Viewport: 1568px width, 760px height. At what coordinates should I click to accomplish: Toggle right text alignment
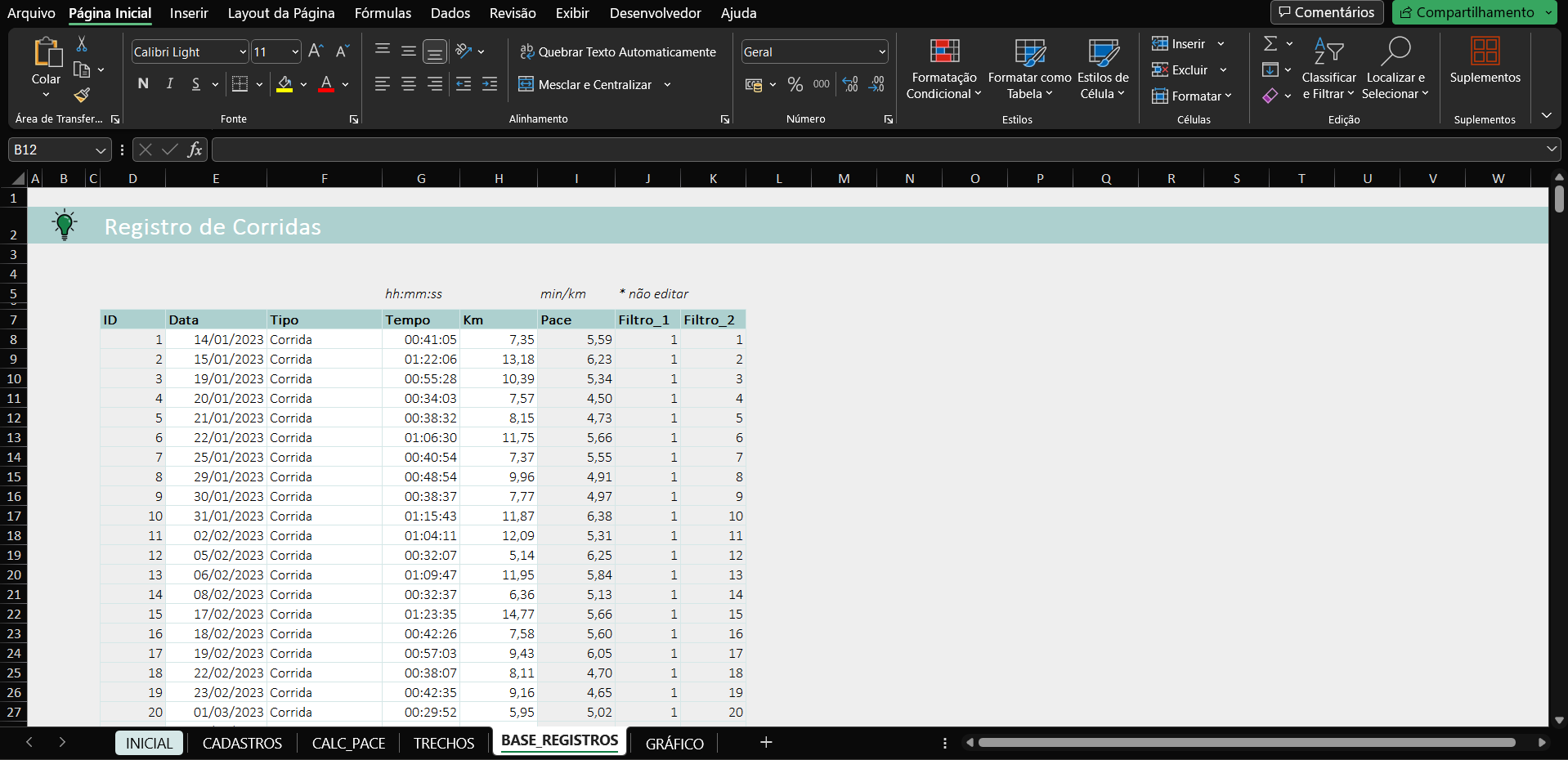[434, 84]
